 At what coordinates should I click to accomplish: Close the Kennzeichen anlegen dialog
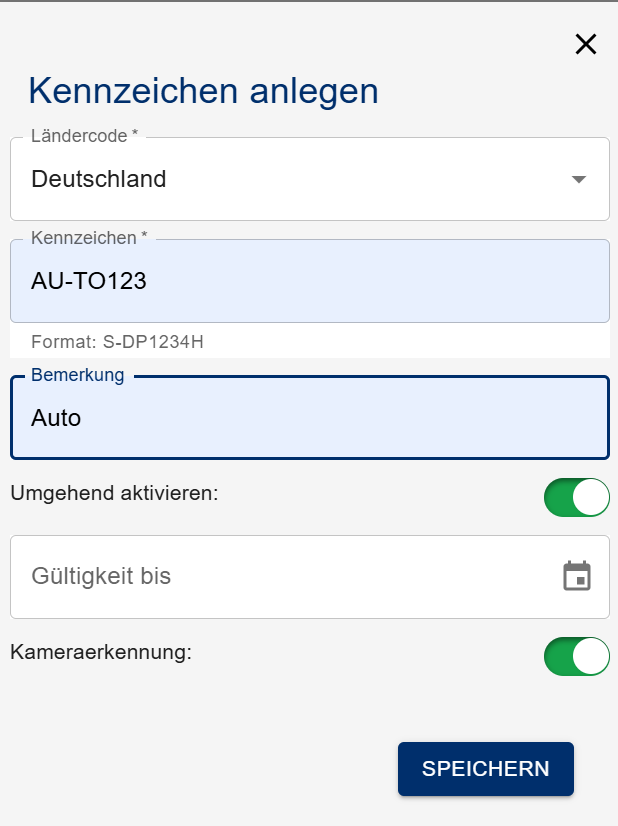coord(585,44)
